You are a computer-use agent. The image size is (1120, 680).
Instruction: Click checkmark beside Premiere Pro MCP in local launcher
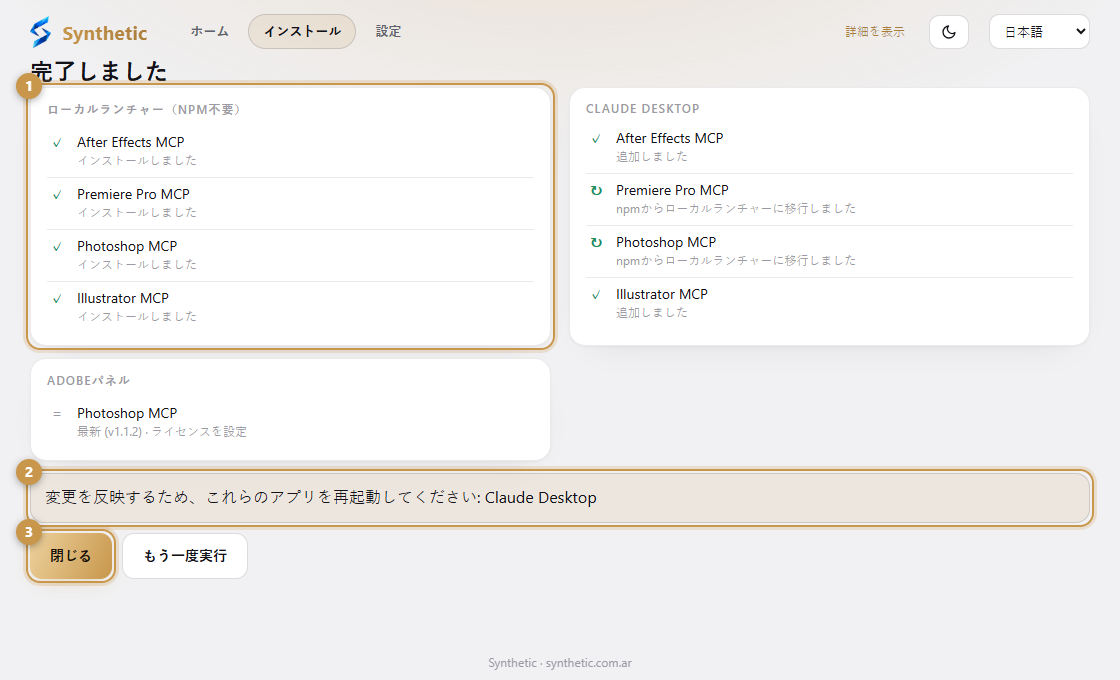tap(57, 195)
